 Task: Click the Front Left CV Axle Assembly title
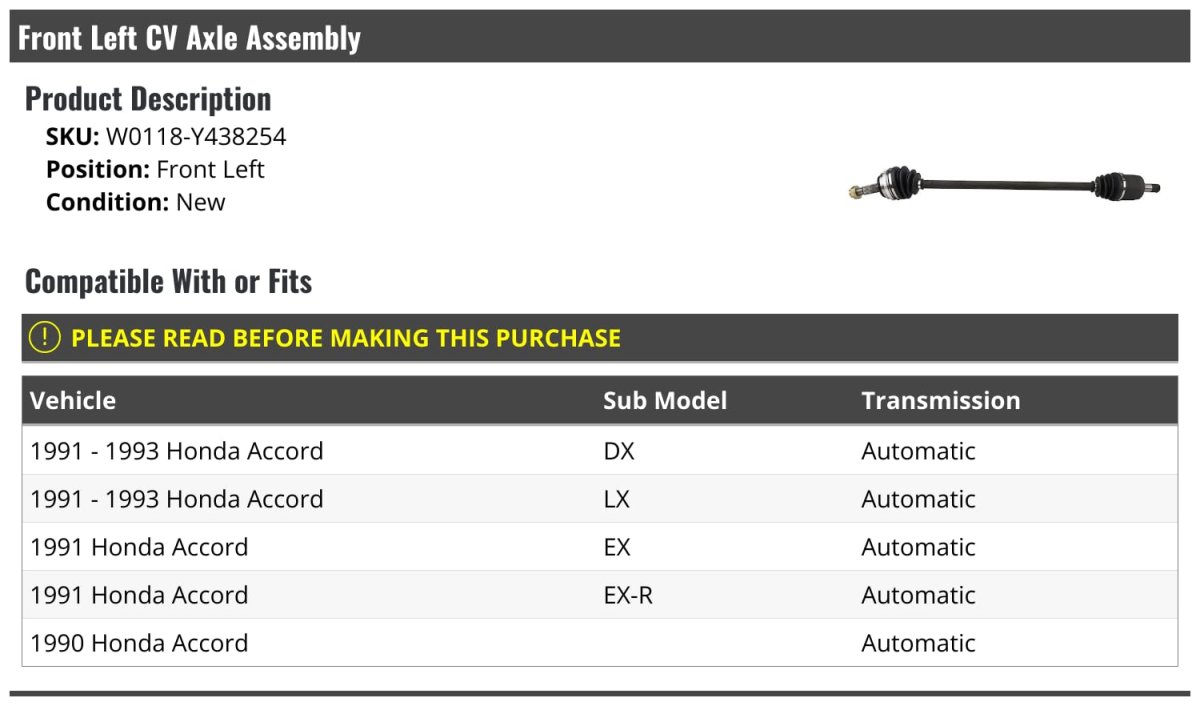(189, 38)
